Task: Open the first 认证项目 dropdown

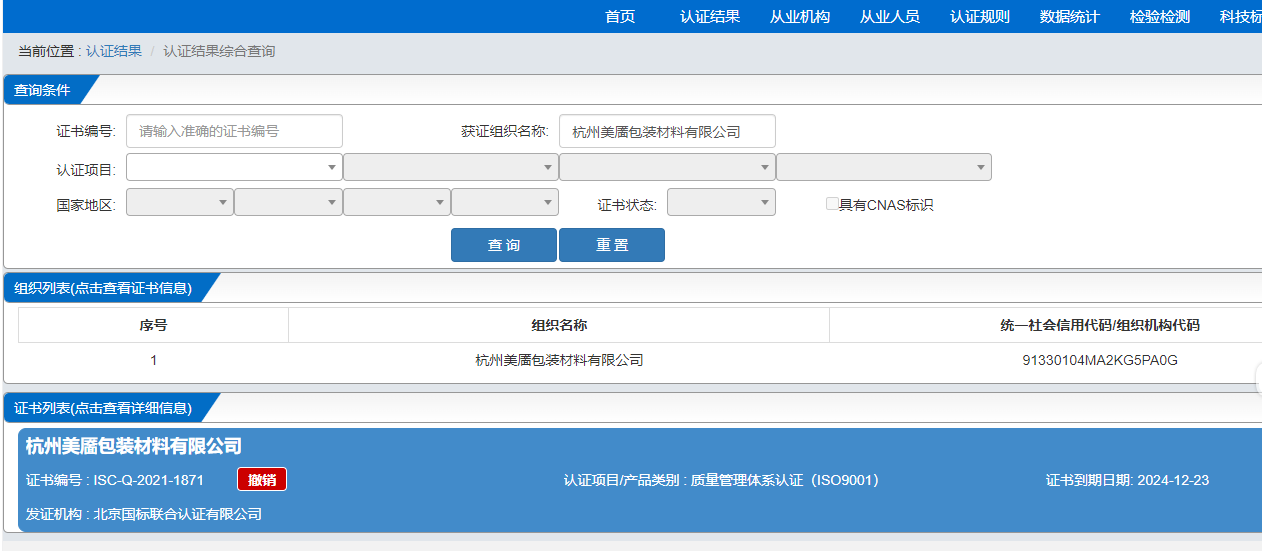Action: [x=234, y=167]
